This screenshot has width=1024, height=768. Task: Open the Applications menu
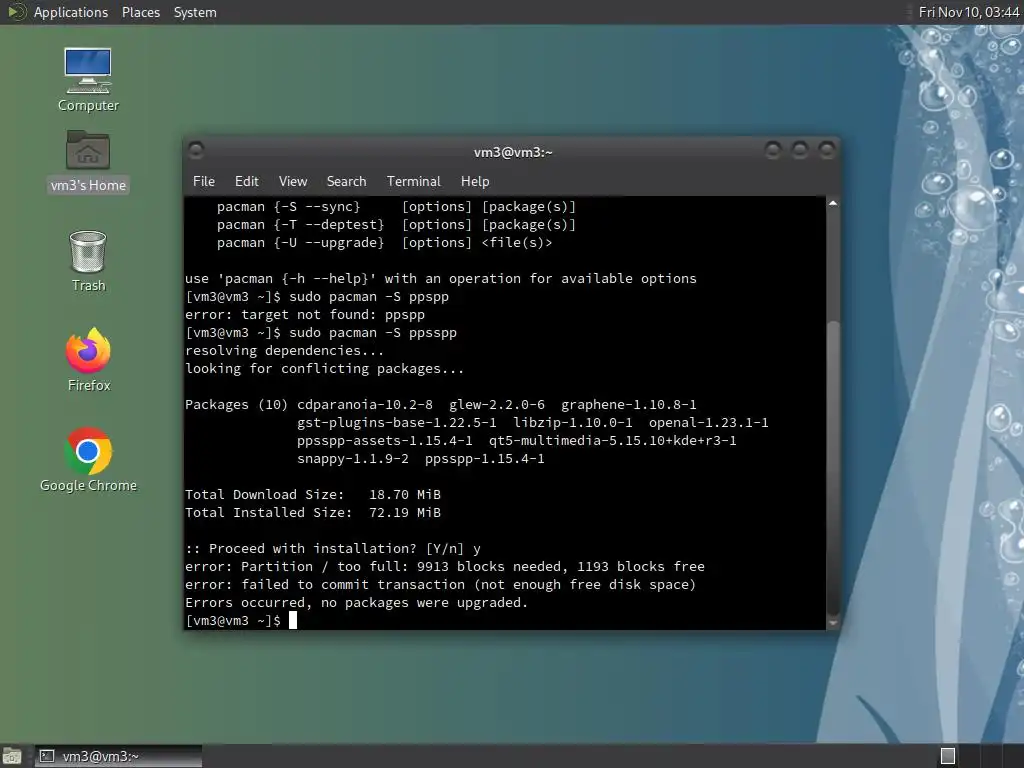[x=71, y=12]
